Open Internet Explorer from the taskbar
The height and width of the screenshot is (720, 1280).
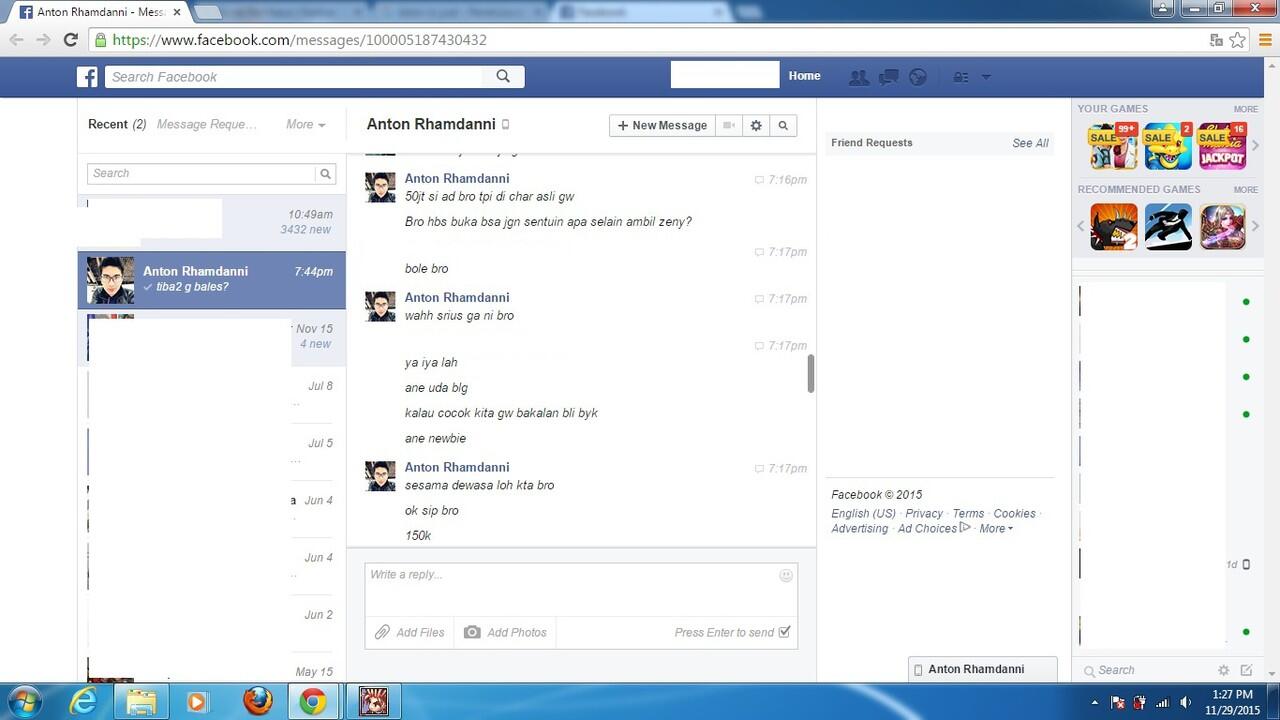(84, 701)
